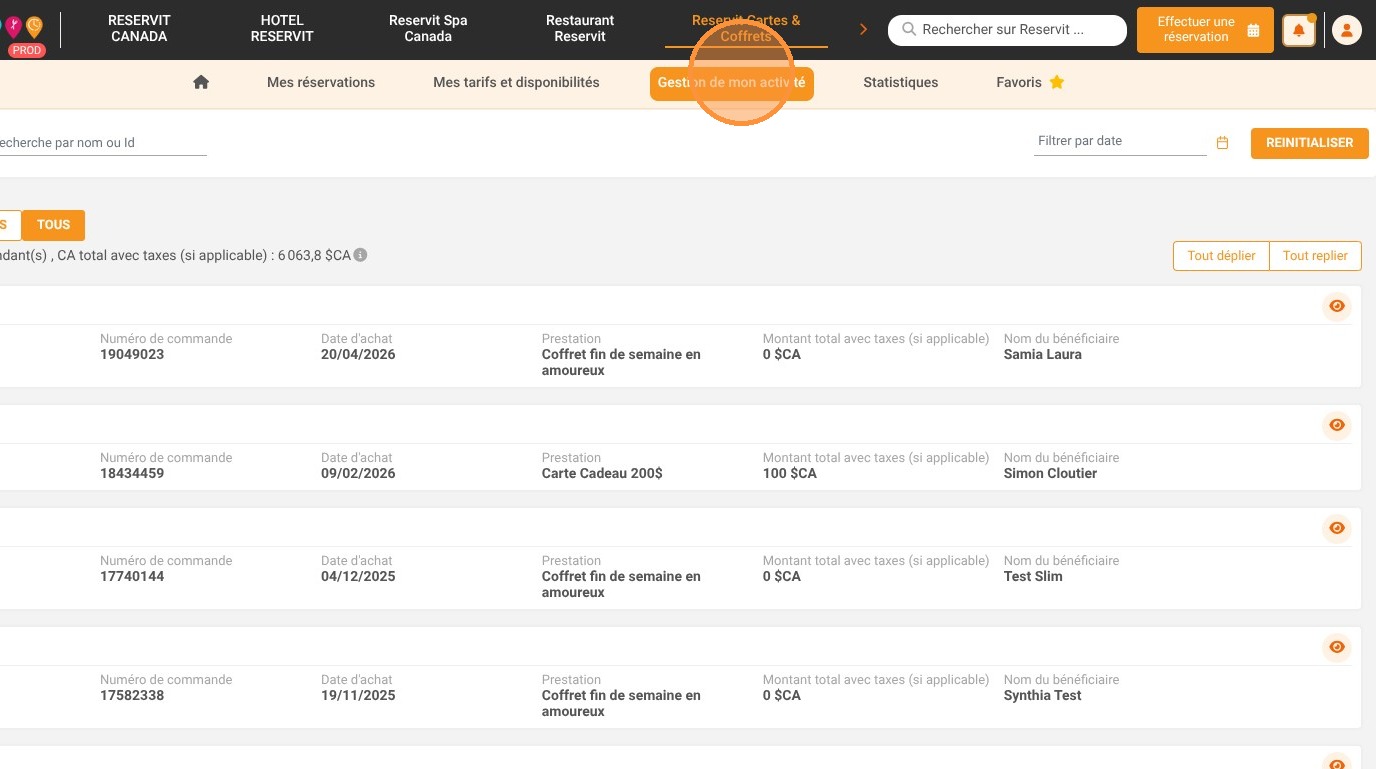Click the calendar icon beside Filtrer par date

click(x=1222, y=143)
